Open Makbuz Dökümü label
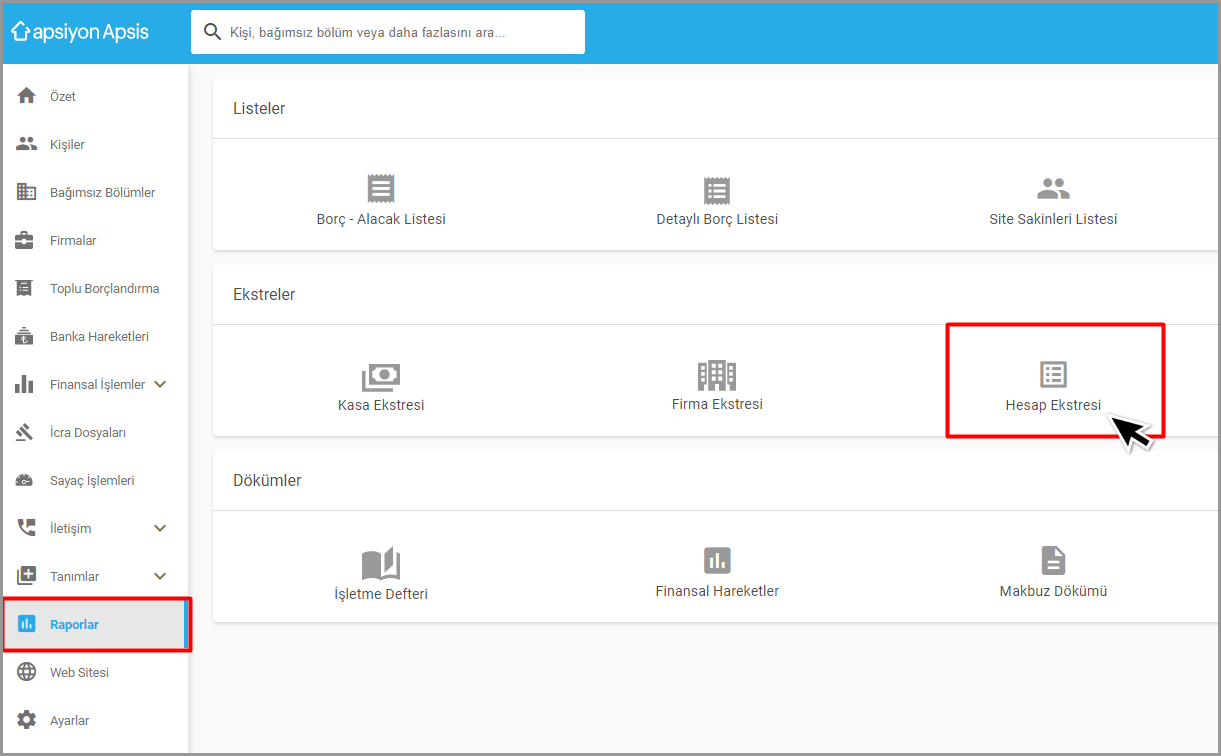The height and width of the screenshot is (756, 1221). tap(1053, 591)
